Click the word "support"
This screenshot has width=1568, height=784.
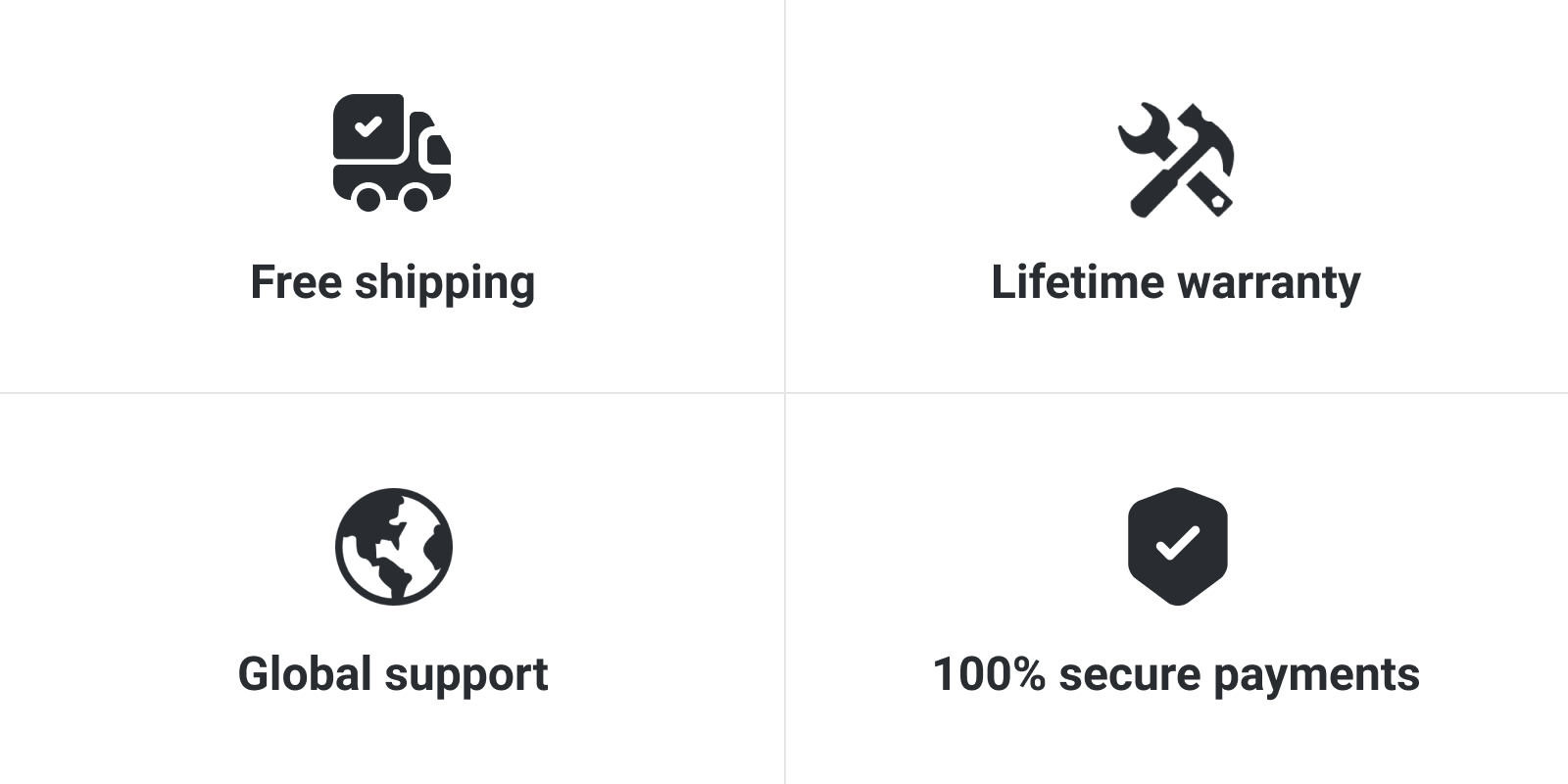point(466,678)
